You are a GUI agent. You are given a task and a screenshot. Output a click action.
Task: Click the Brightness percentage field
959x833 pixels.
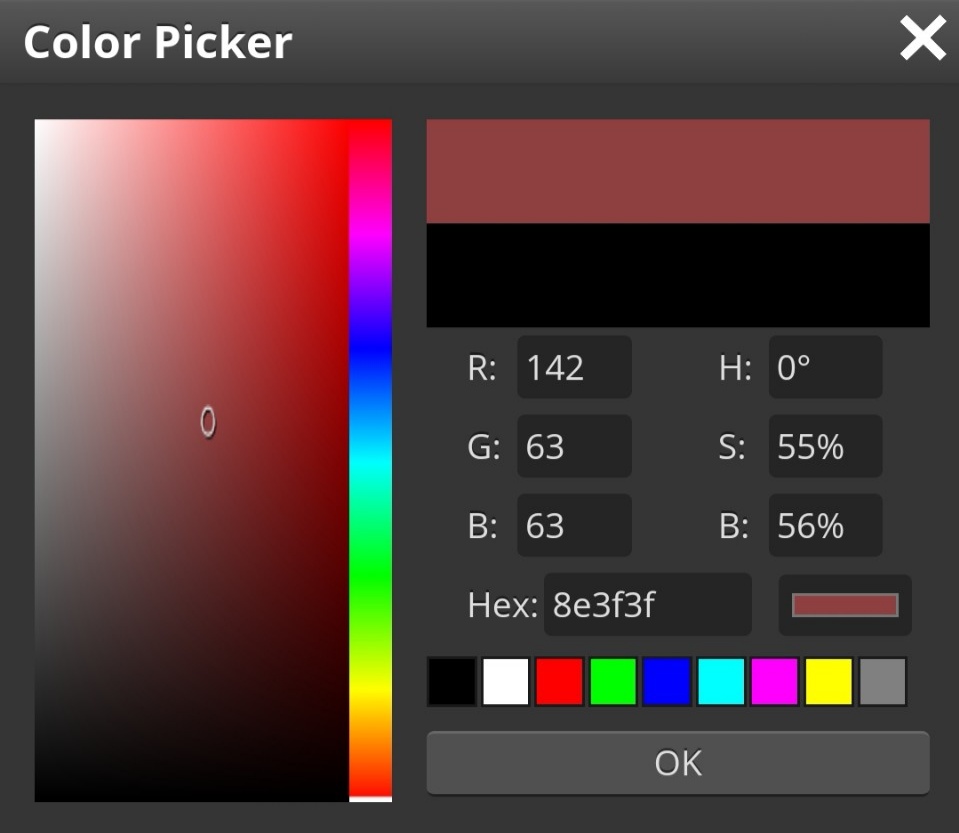coord(824,525)
